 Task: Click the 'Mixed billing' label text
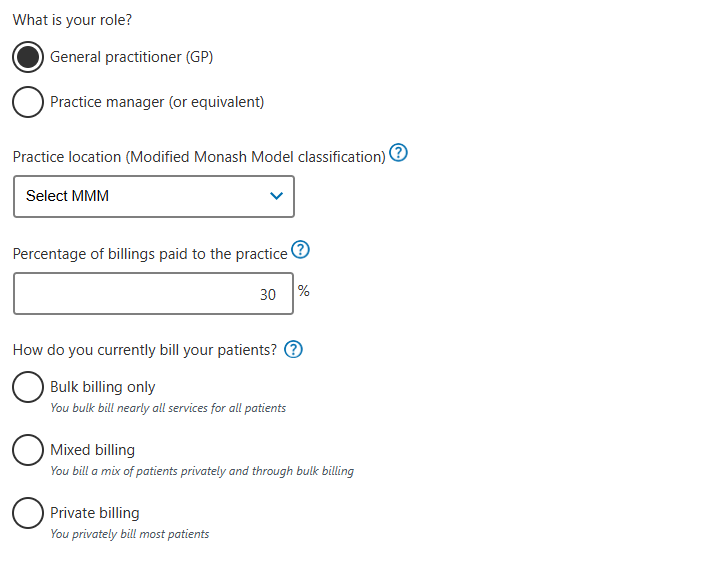click(x=92, y=450)
